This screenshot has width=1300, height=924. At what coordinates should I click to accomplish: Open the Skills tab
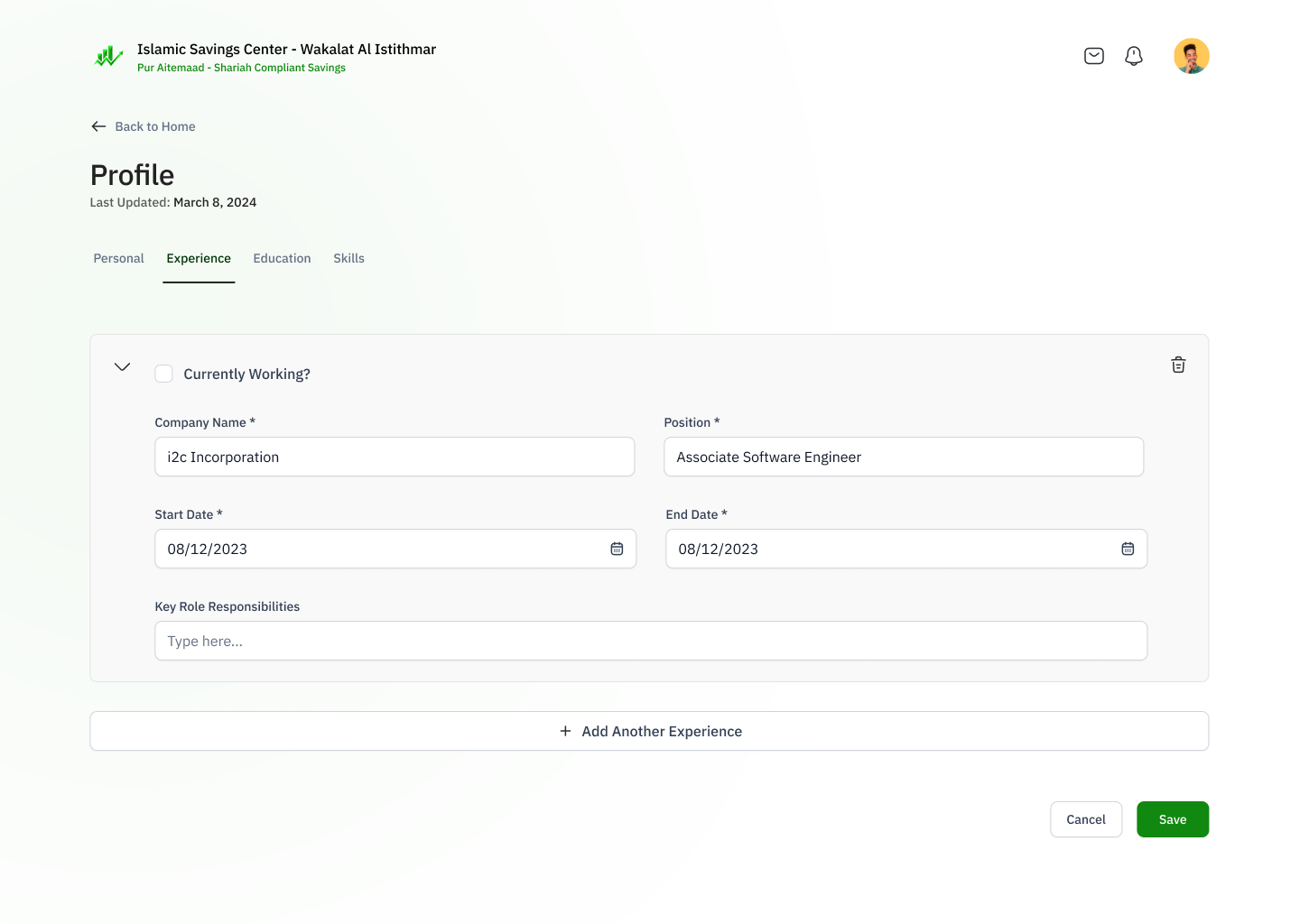(x=348, y=259)
